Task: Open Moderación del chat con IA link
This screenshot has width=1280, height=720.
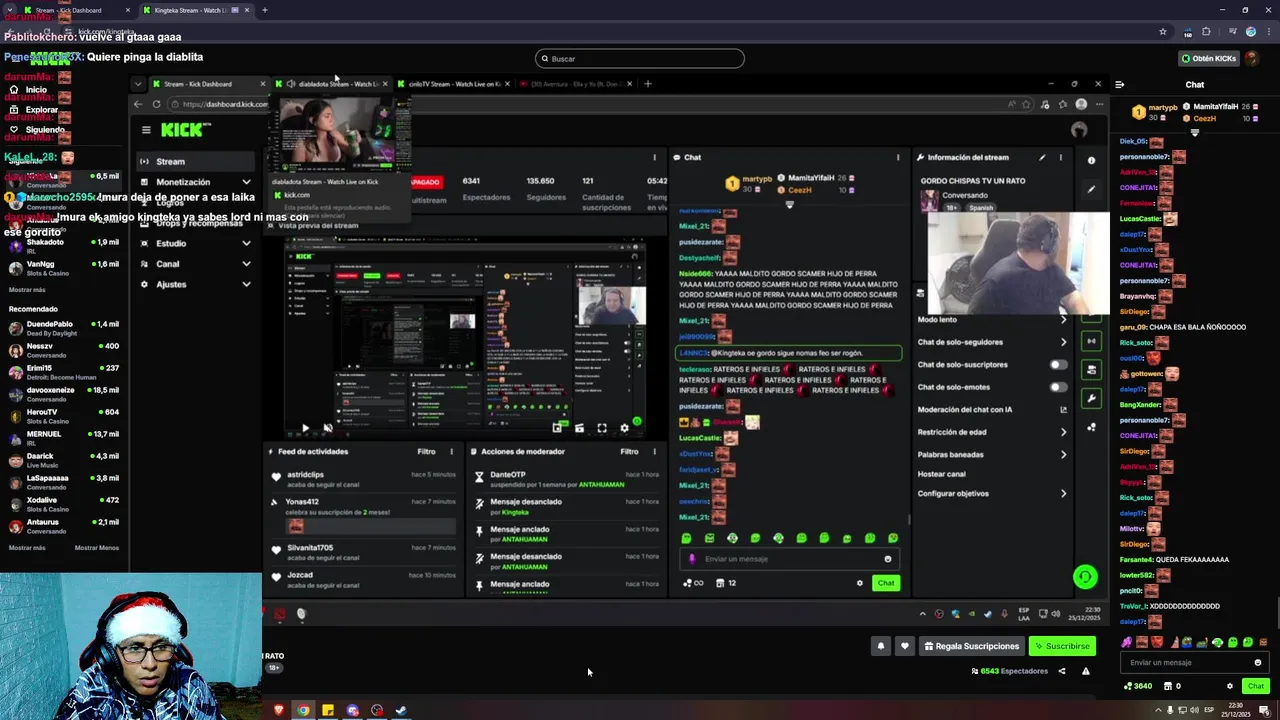Action: pos(992,409)
